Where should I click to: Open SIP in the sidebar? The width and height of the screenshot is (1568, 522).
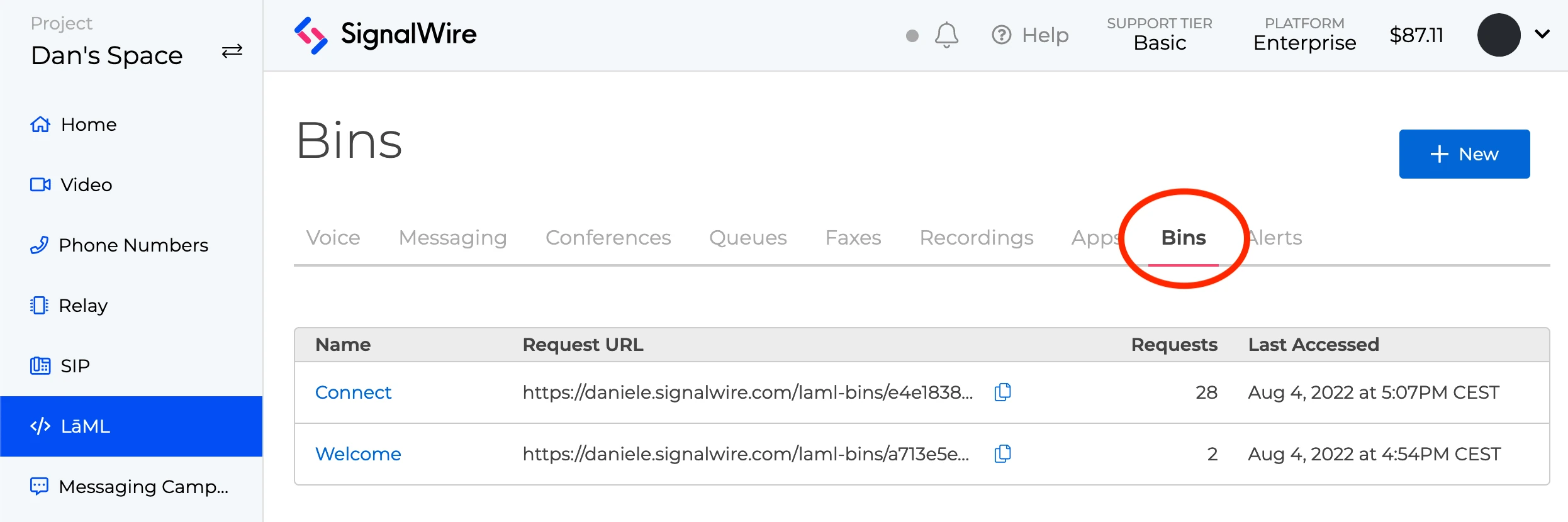tap(132, 366)
